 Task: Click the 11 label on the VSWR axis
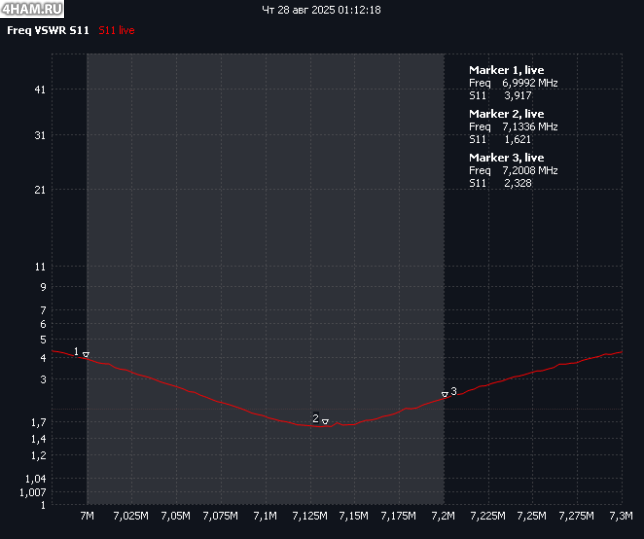pos(40,267)
